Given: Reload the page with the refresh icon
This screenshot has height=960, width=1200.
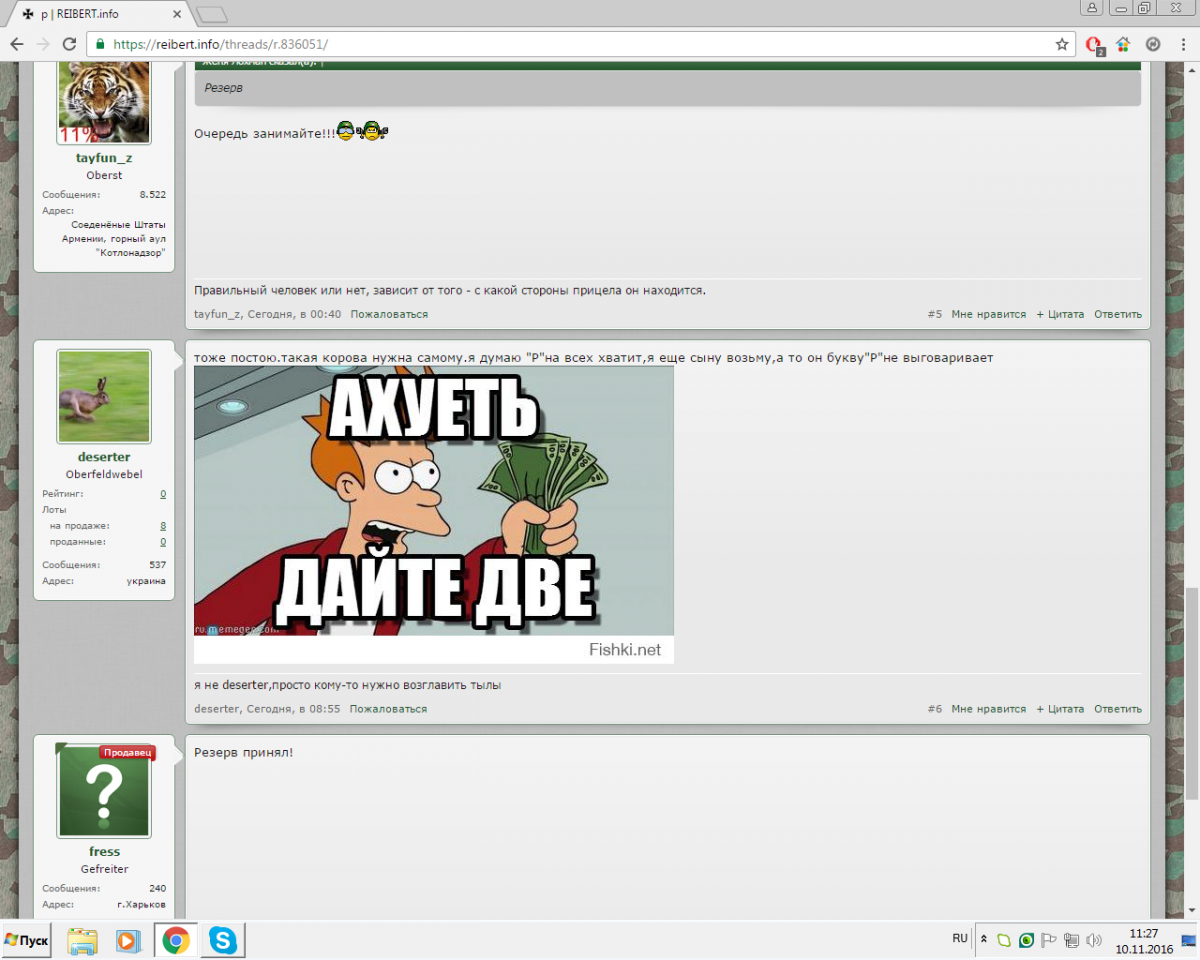Looking at the screenshot, I should click(x=69, y=44).
